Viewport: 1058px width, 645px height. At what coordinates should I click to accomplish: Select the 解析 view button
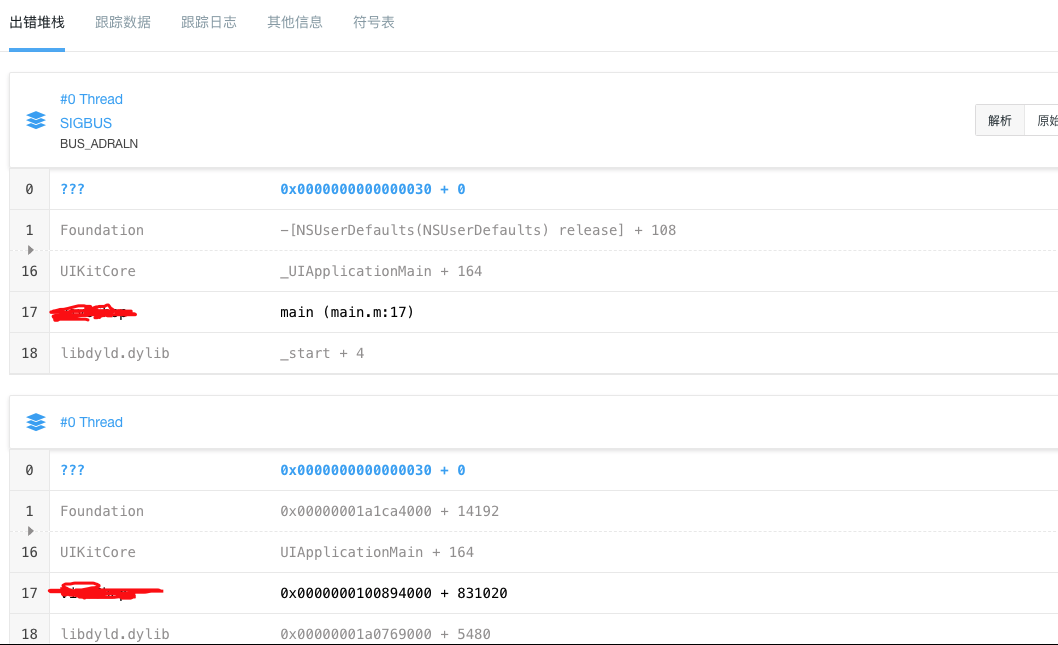coord(1000,120)
